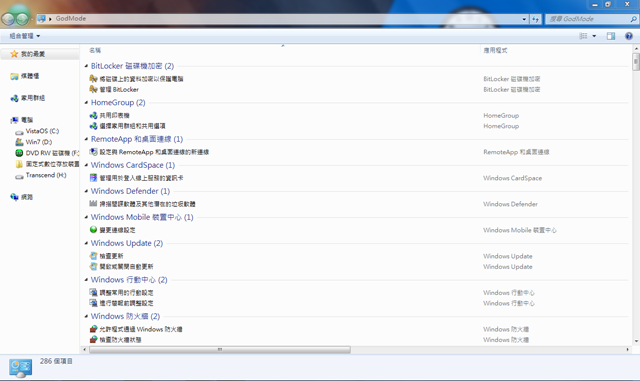Viewport: 640px width, 381px height.
Task: Collapse the Windows Defender group
Action: (86, 191)
